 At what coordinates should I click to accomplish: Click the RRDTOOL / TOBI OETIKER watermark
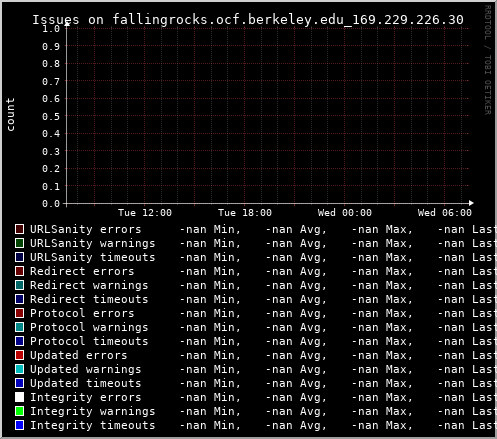488,60
